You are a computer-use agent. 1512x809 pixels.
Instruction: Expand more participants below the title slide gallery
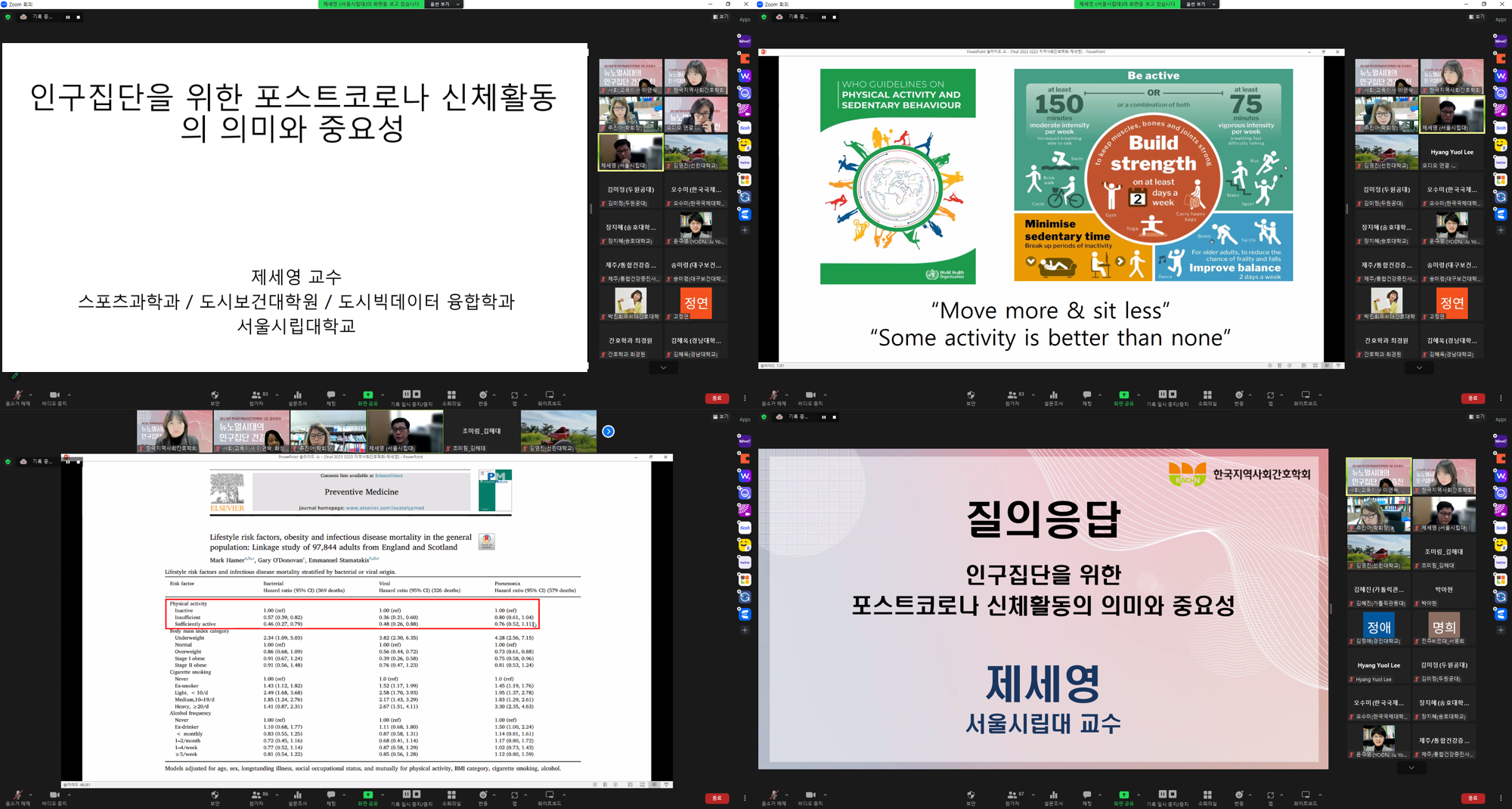click(663, 368)
